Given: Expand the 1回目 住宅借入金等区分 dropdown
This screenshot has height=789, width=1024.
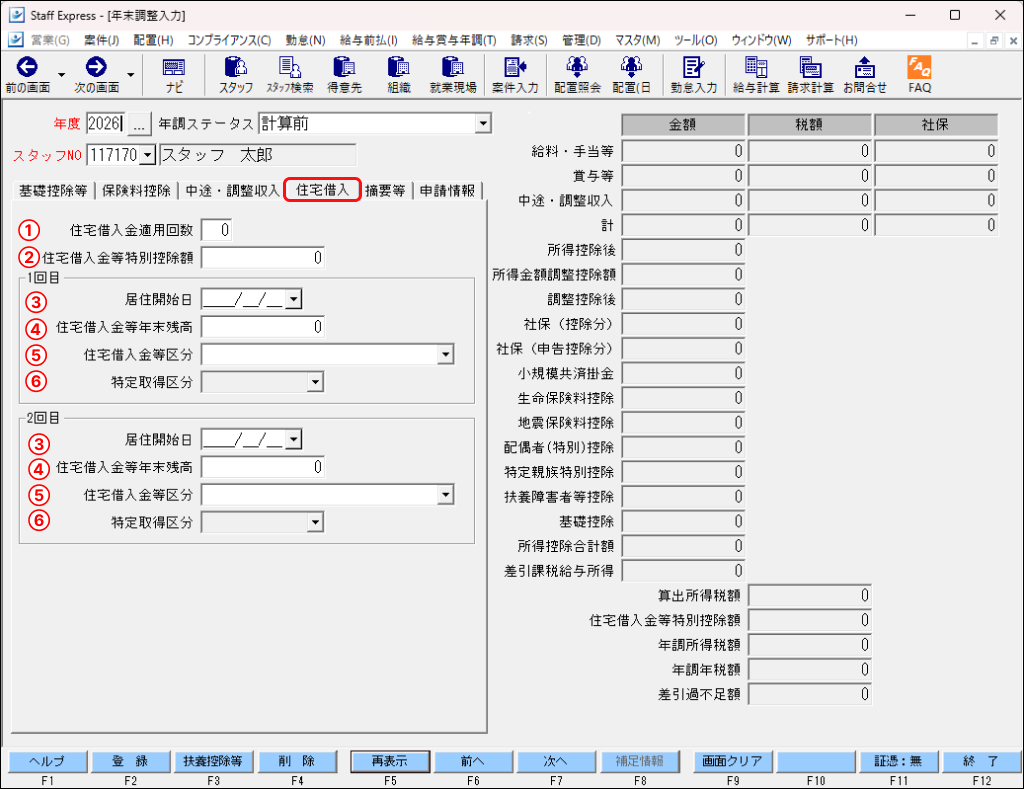Looking at the screenshot, I should point(445,355).
